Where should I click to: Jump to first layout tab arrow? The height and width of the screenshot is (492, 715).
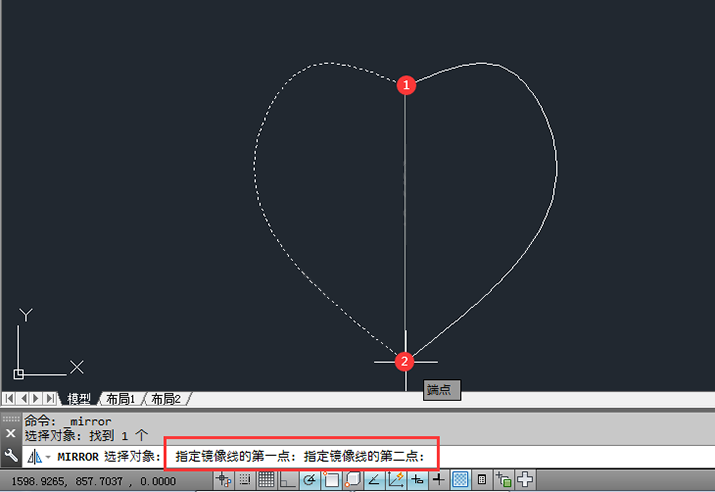pyautogui.click(x=9, y=399)
